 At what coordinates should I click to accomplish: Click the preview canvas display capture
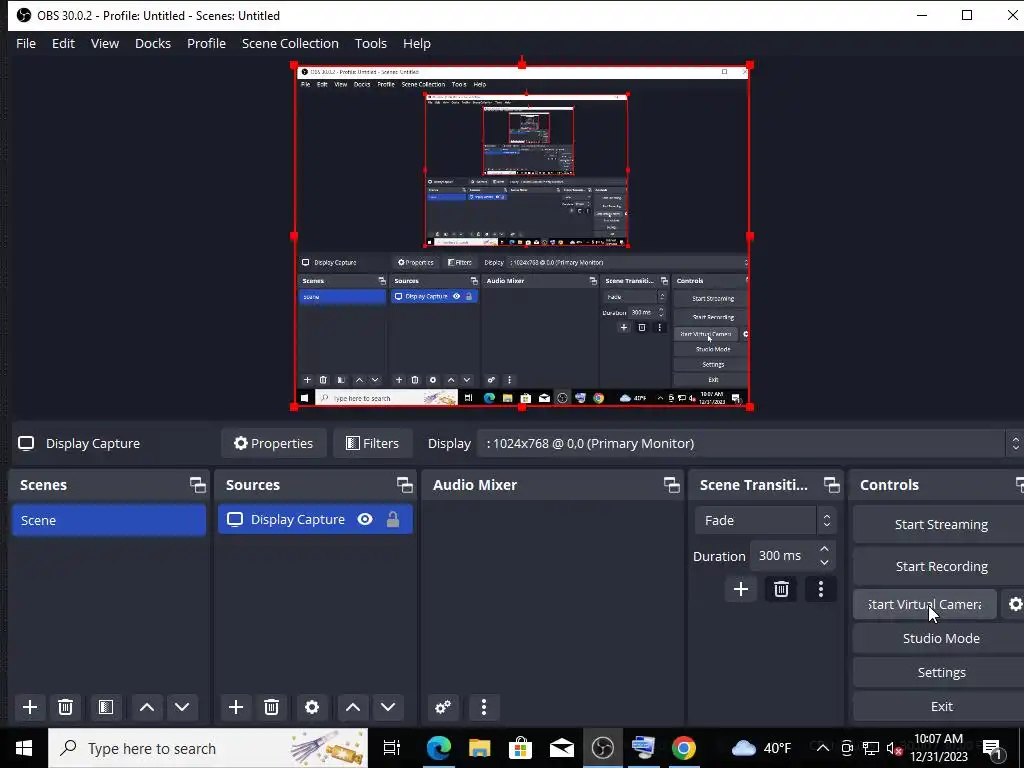[x=521, y=236]
